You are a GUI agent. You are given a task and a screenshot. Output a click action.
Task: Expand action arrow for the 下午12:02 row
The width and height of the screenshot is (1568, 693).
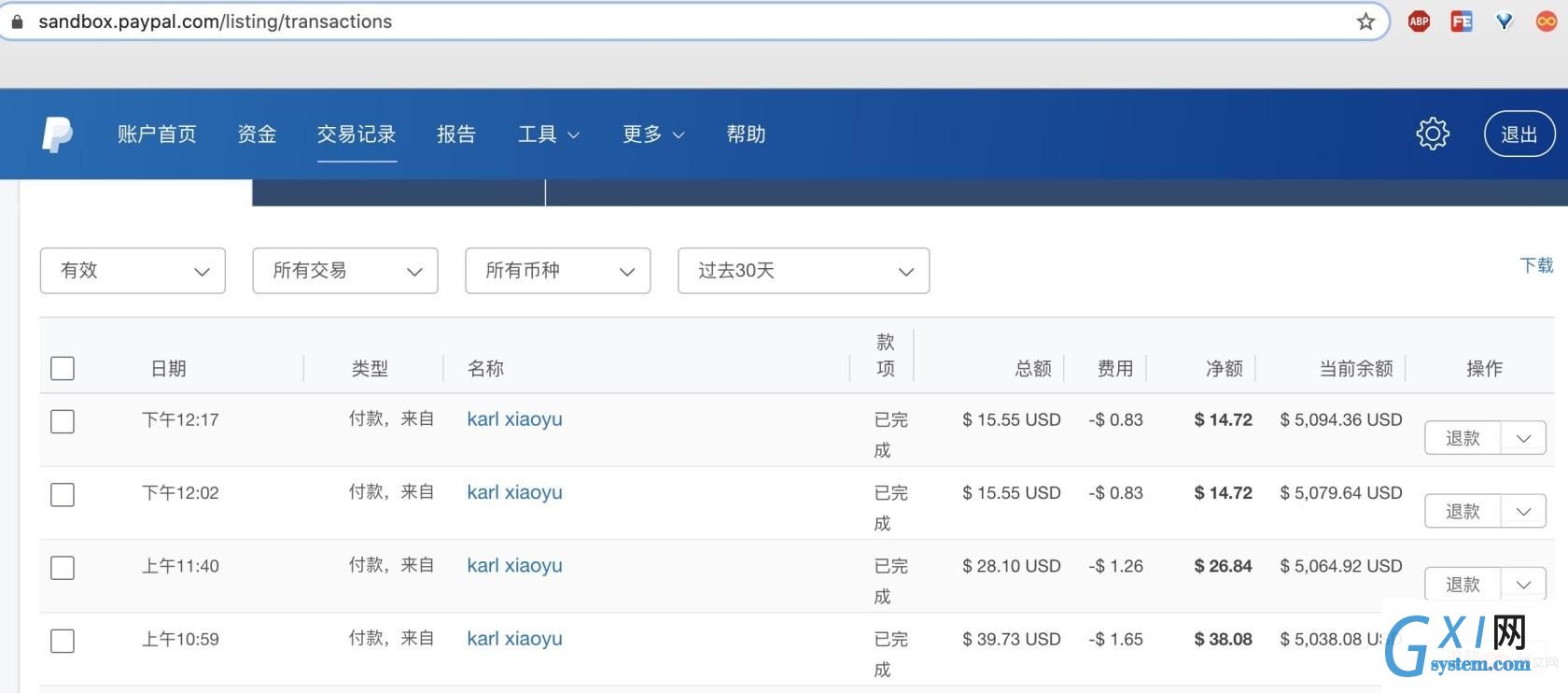pyautogui.click(x=1523, y=511)
